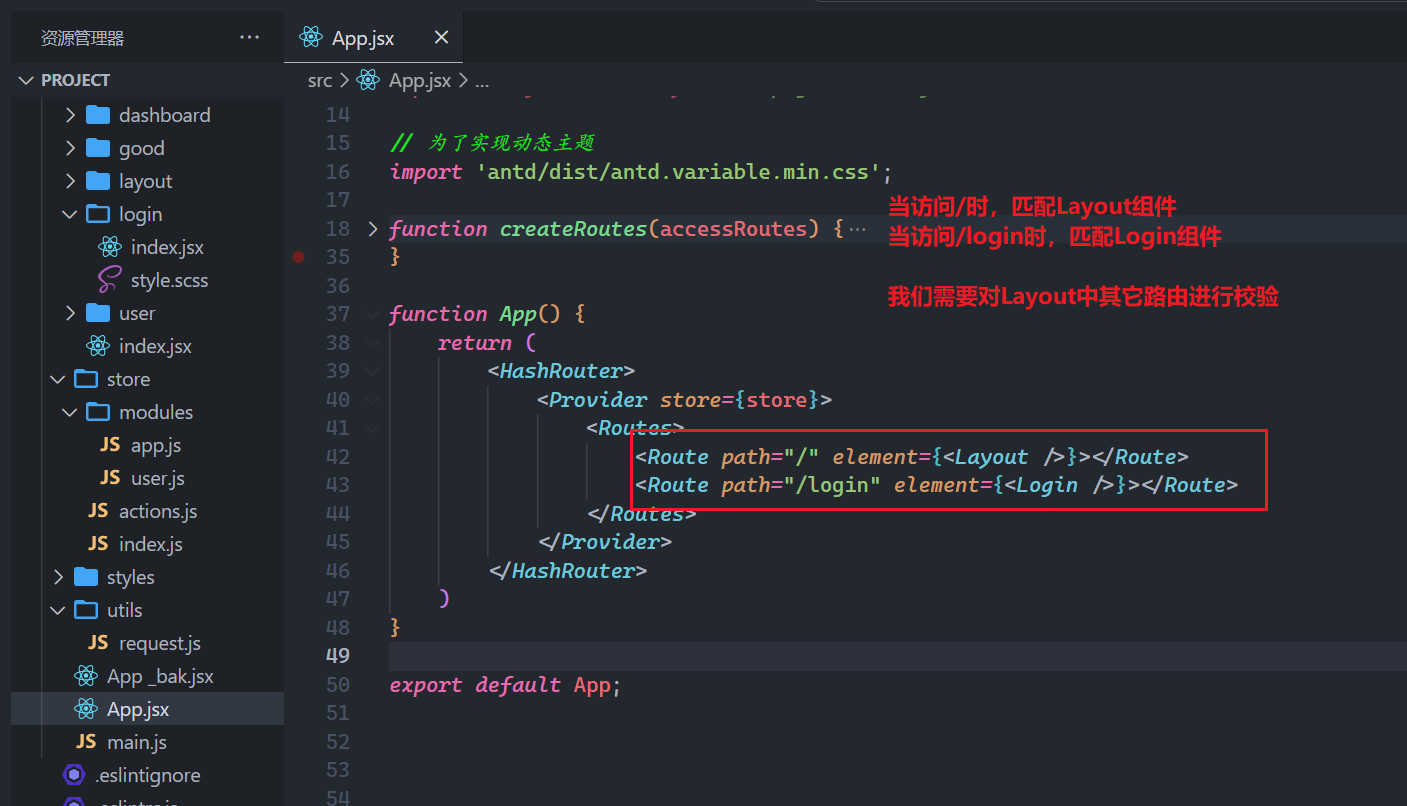Click the .eslintignore file icon
The height and width of the screenshot is (806, 1407).
(x=74, y=775)
